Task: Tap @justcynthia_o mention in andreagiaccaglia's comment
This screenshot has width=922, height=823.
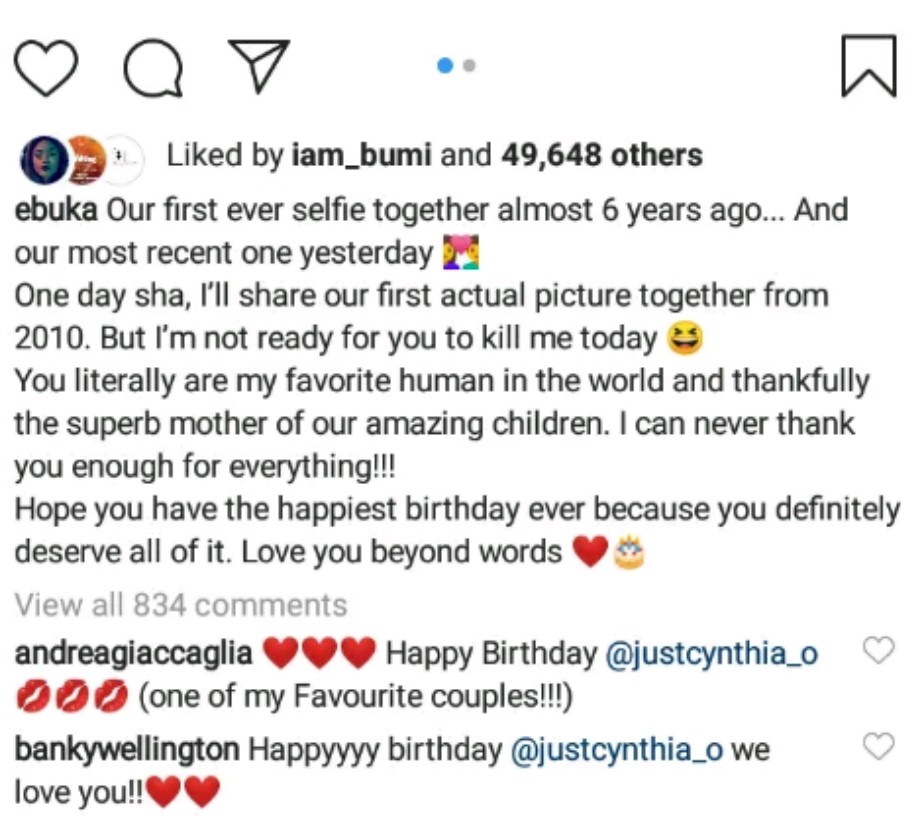Action: pyautogui.click(x=712, y=654)
